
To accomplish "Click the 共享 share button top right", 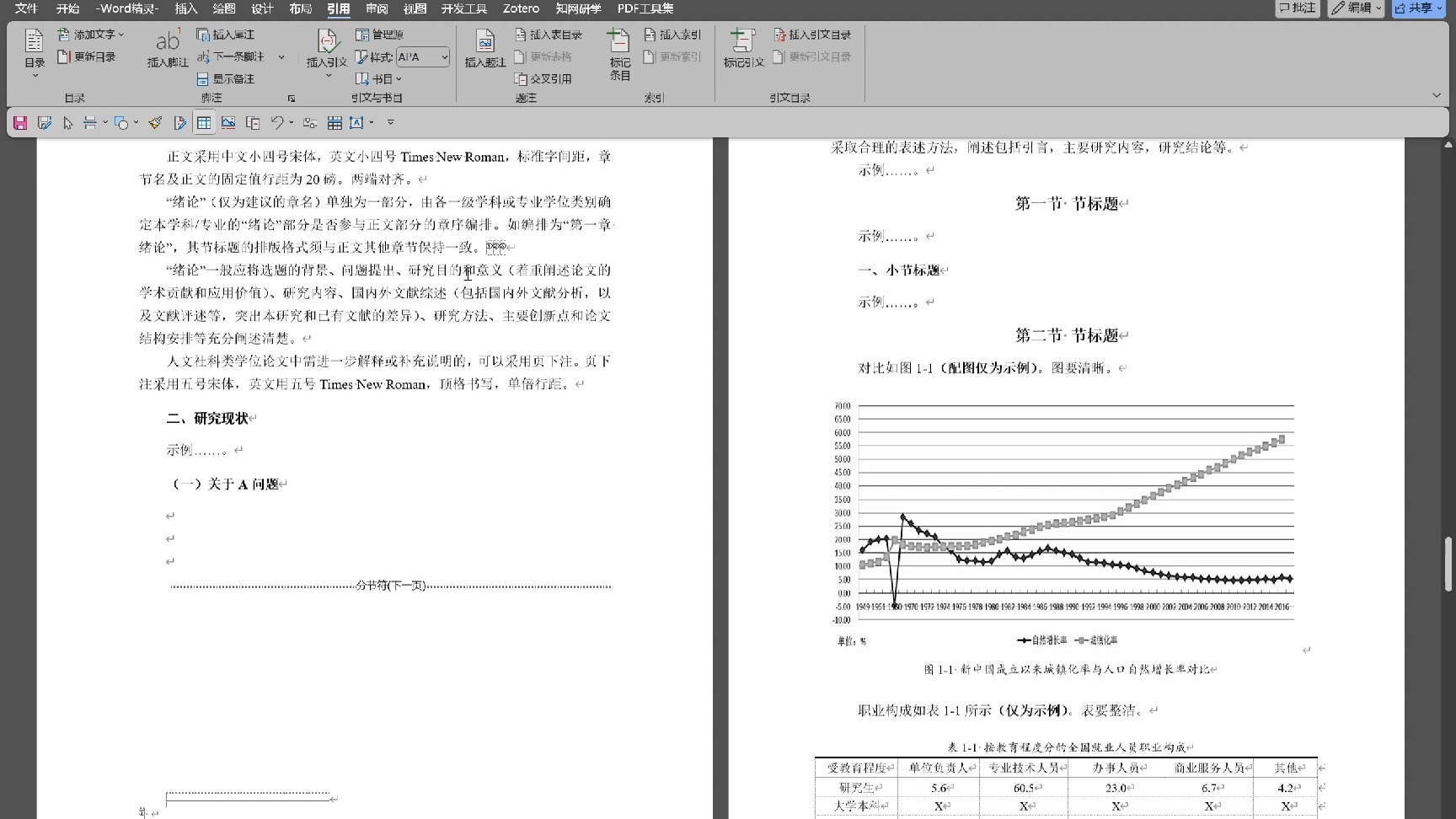I will tap(1419, 8).
